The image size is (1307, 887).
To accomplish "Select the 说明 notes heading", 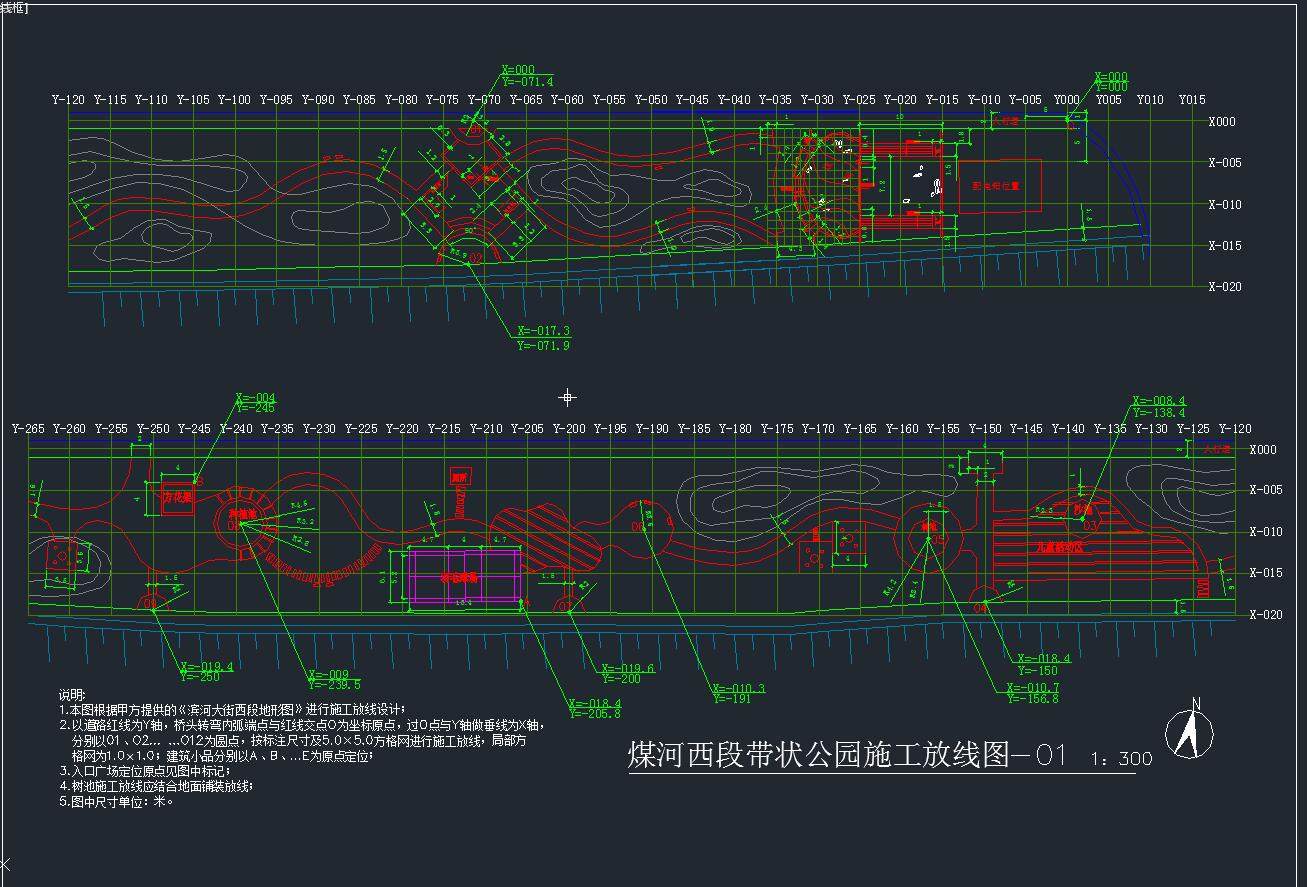I will pyautogui.click(x=72, y=694).
